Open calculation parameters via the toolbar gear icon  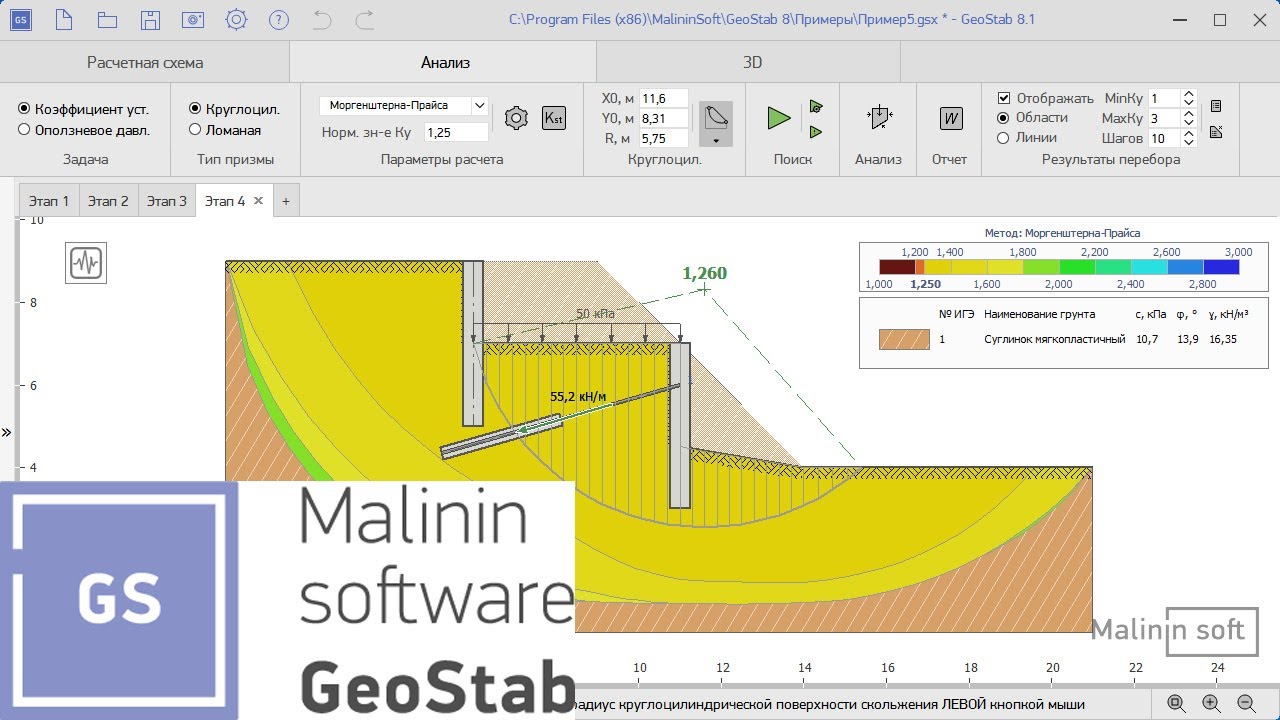516,118
